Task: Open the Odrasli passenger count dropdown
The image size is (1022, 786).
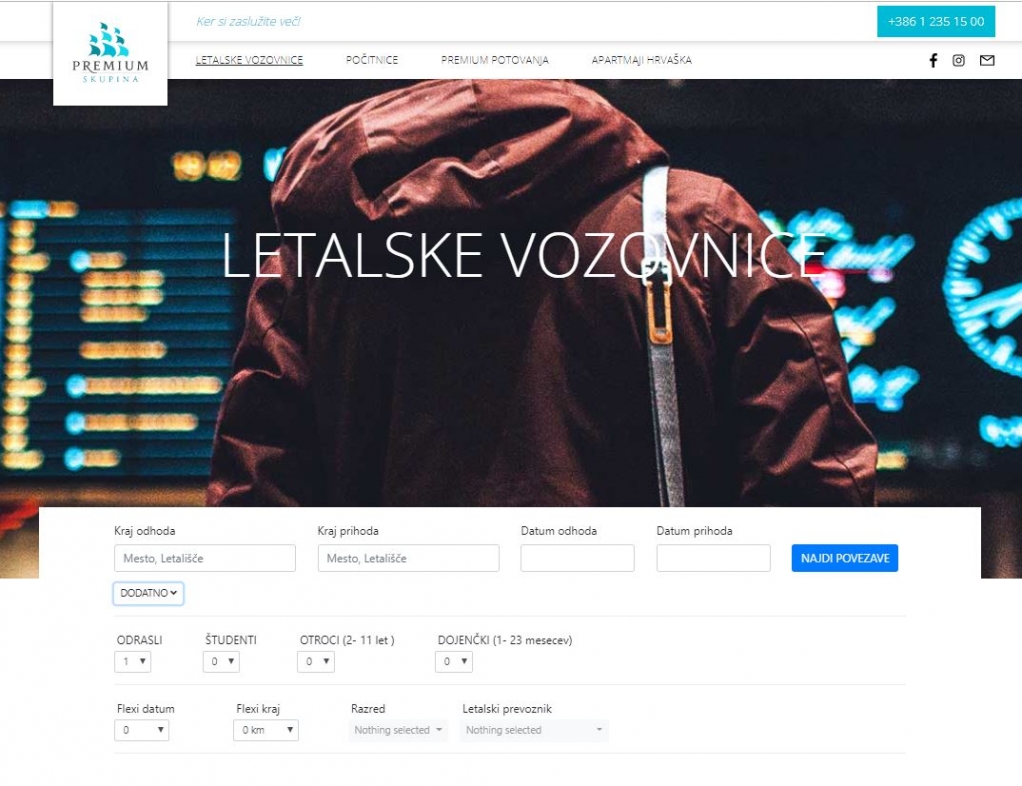Action: [x=133, y=662]
